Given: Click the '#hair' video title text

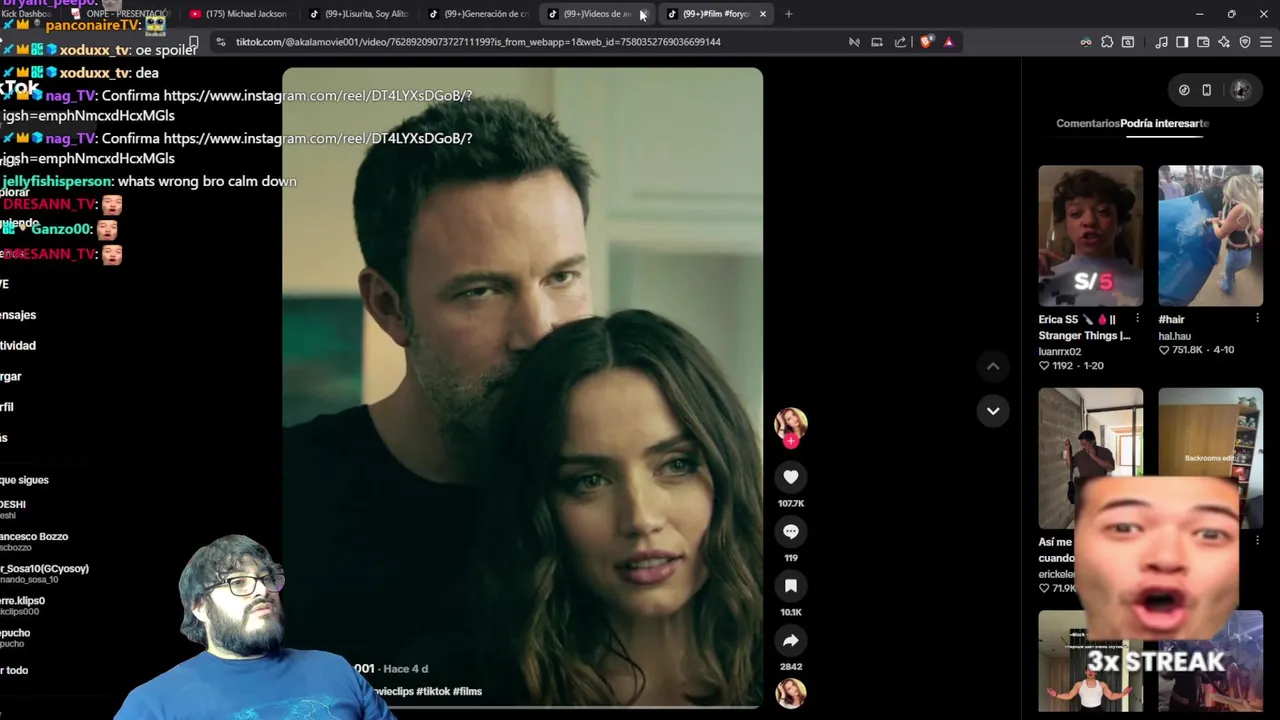Looking at the screenshot, I should [x=1171, y=320].
